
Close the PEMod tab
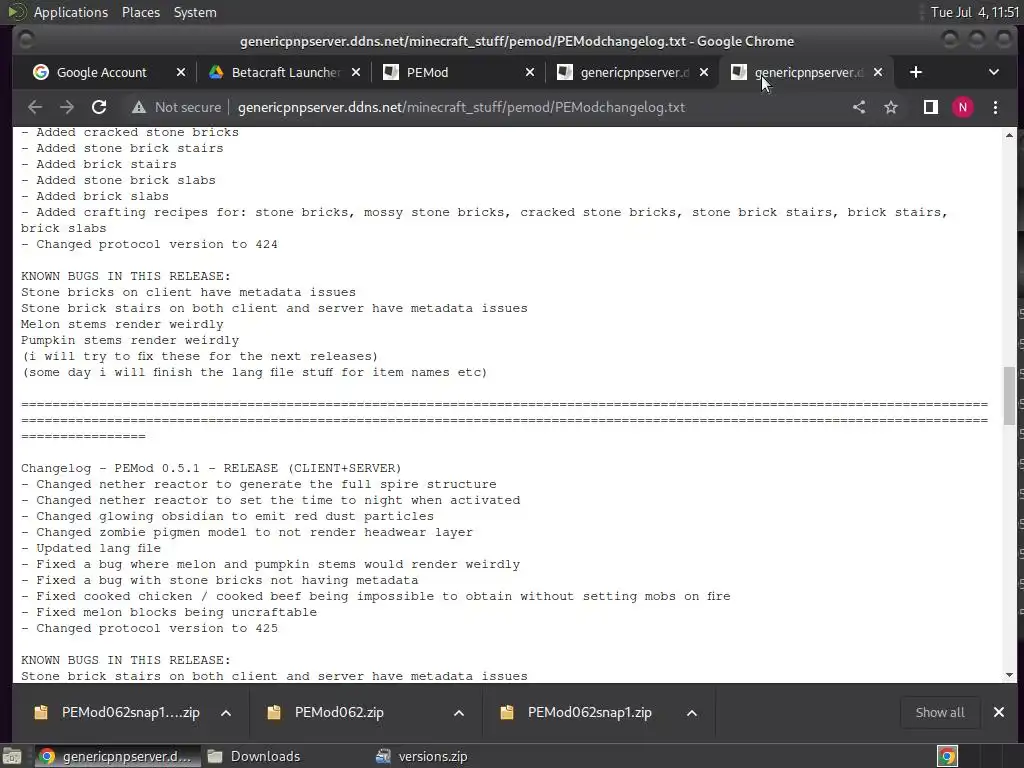point(530,72)
